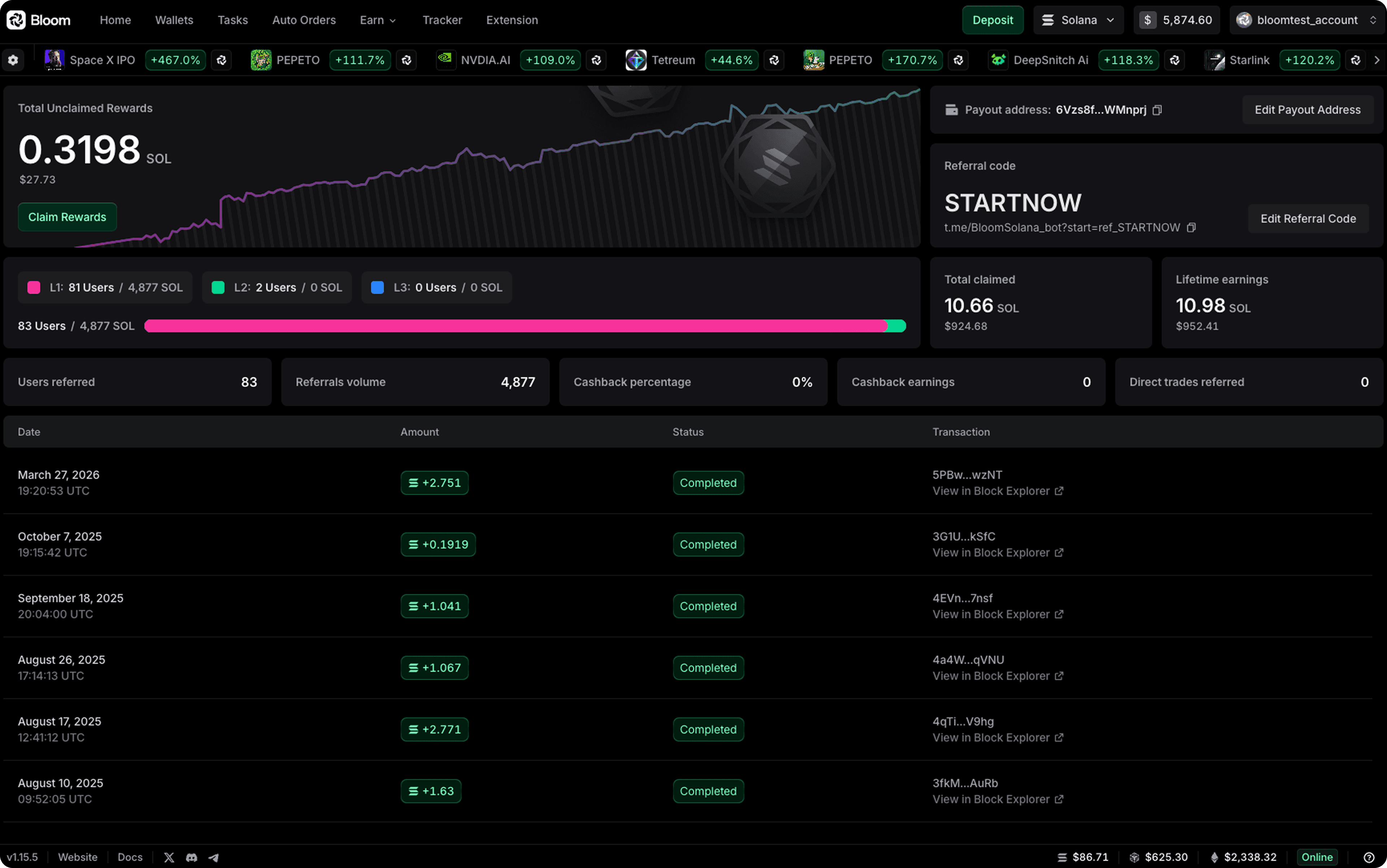The height and width of the screenshot is (868, 1387).
Task: Go to the Wallets page
Action: pos(174,20)
